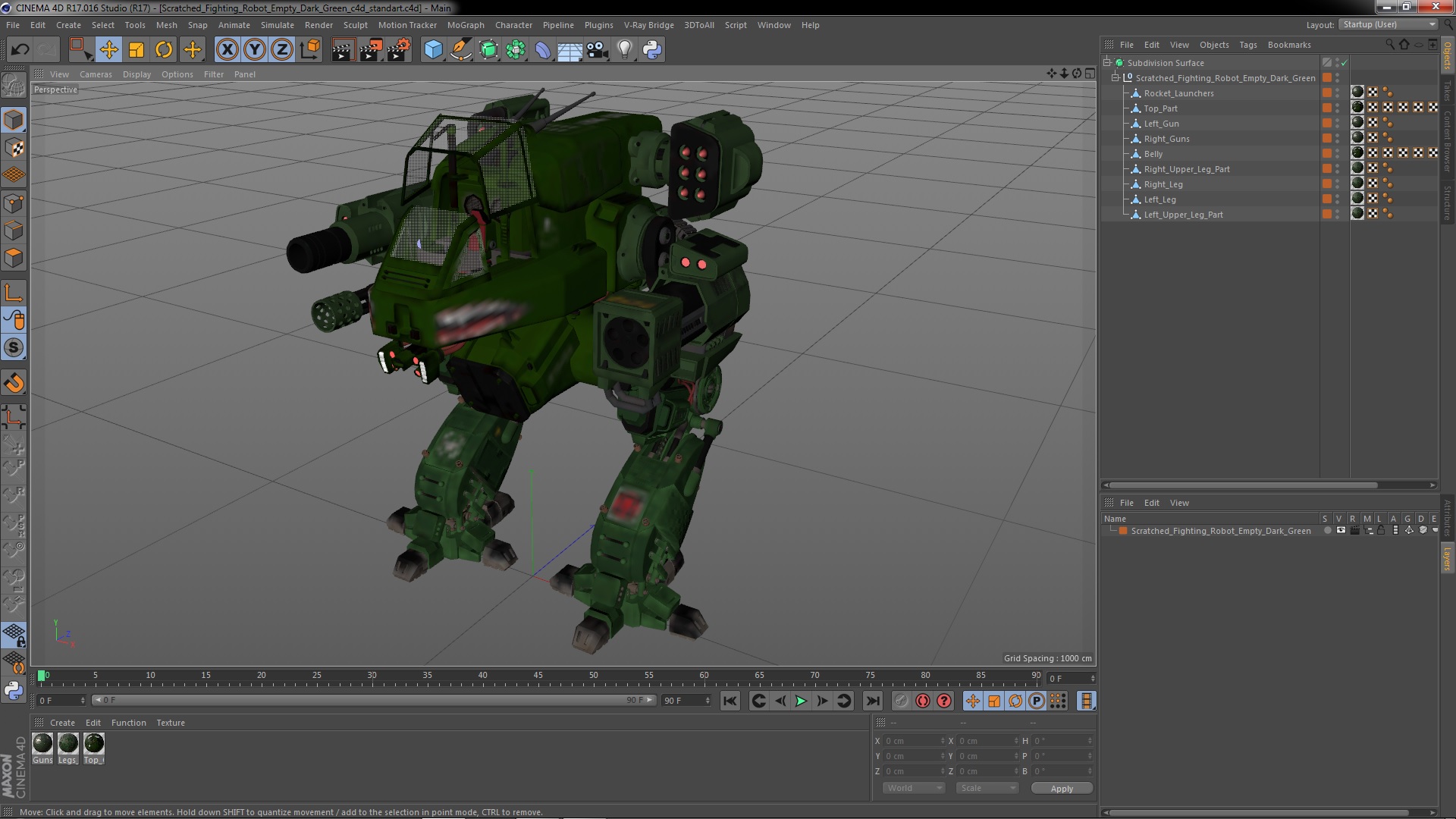Click Object Manager horizontal scrollbar
1456x819 pixels.
click(x=1241, y=485)
